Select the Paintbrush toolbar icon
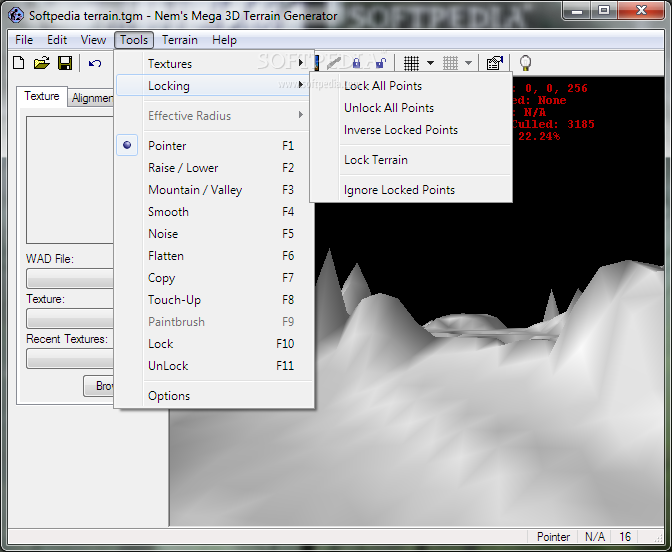The image size is (672, 552). (x=333, y=63)
